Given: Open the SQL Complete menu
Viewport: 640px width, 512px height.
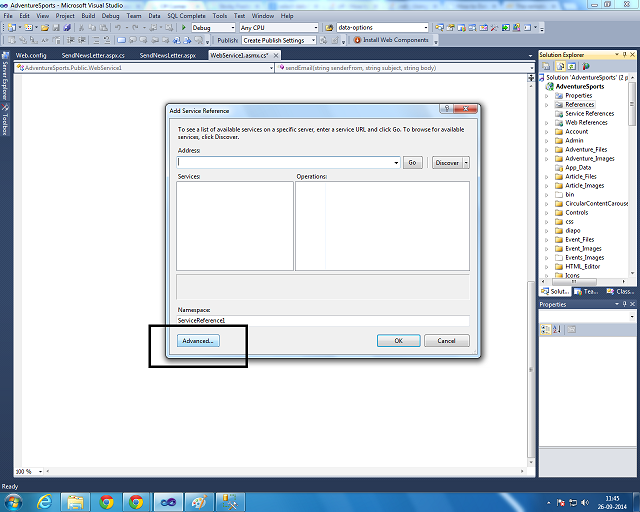Looking at the screenshot, I should tap(187, 16).
